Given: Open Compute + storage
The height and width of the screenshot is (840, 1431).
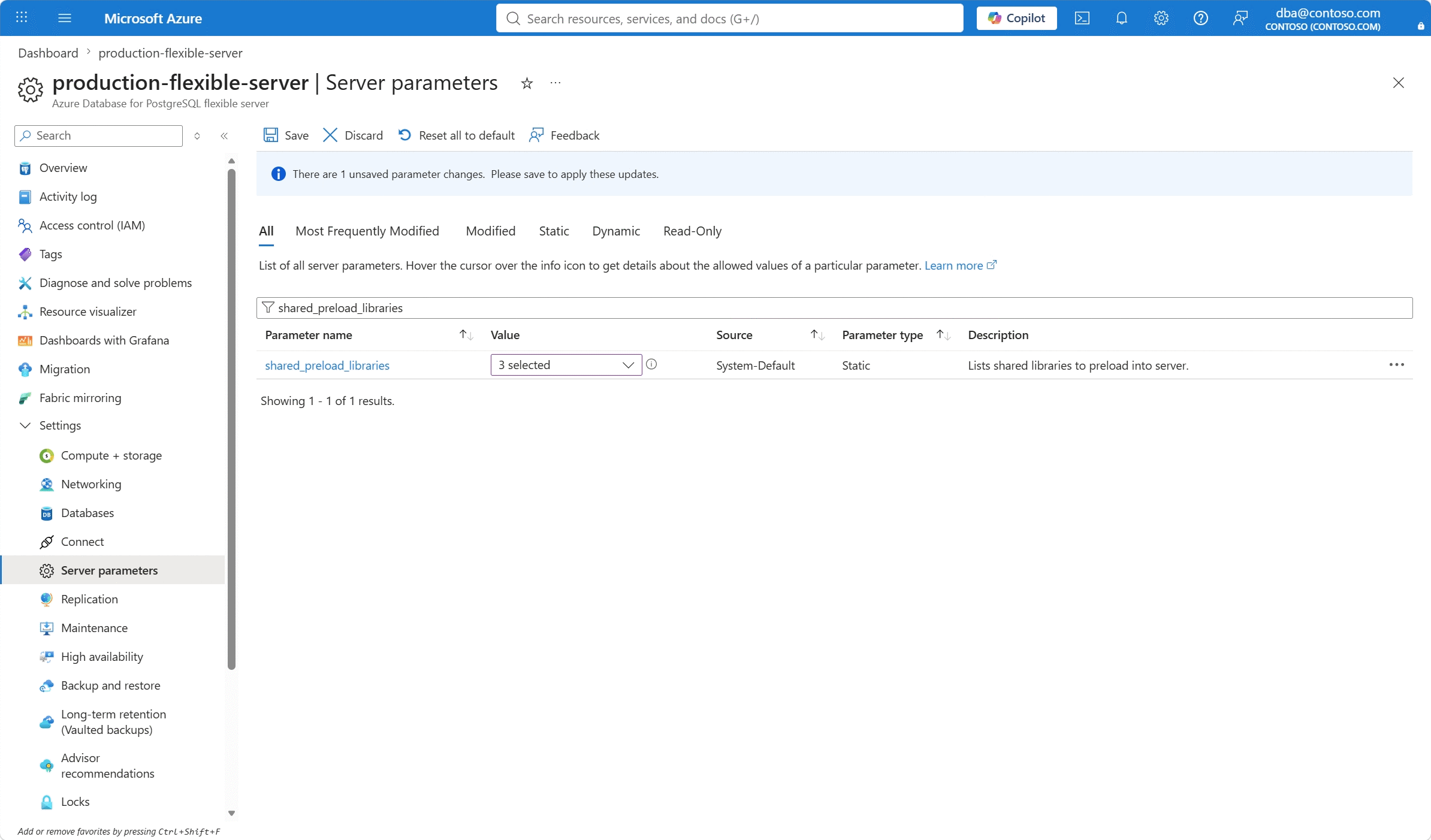Looking at the screenshot, I should [x=111, y=455].
